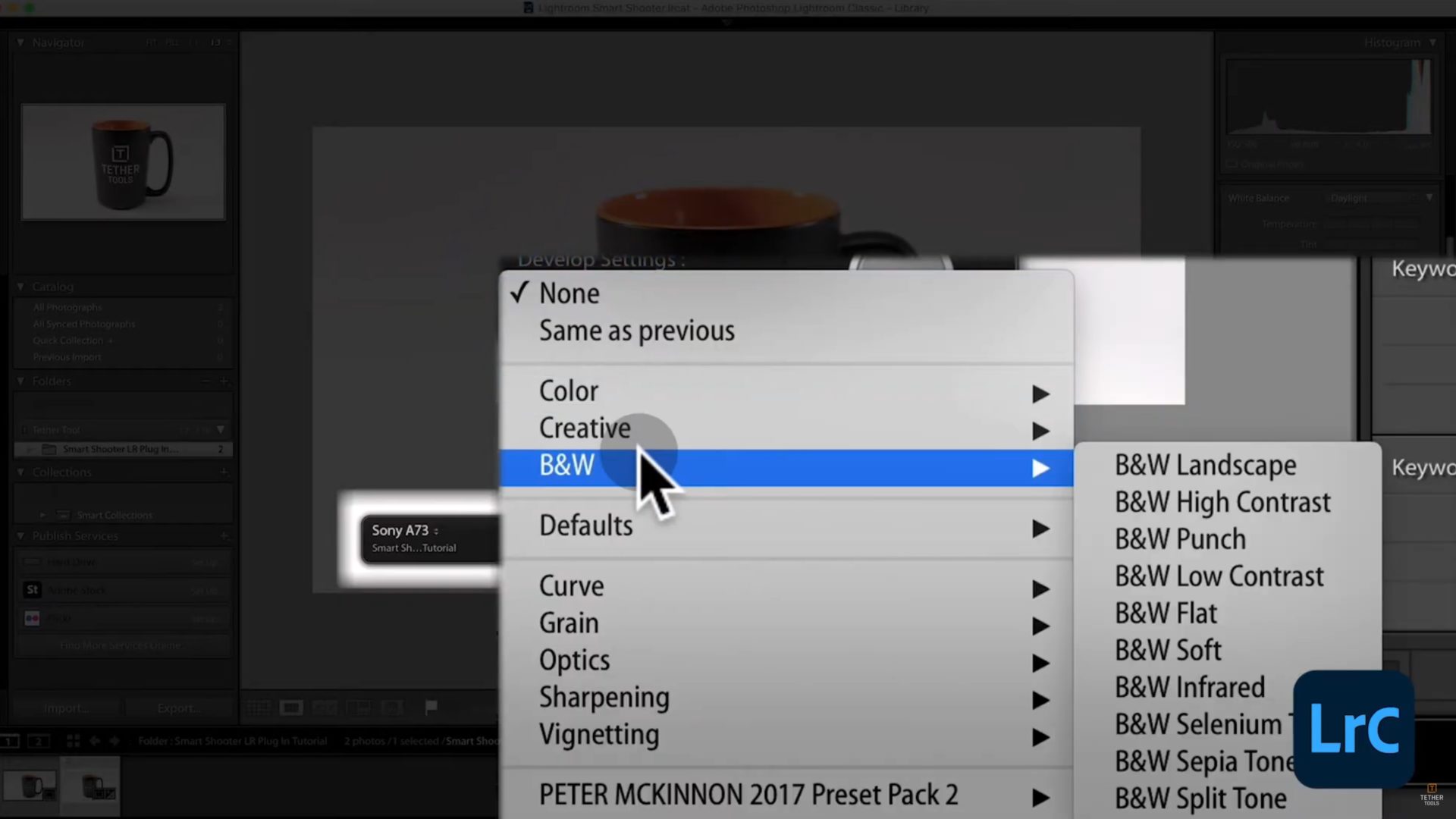This screenshot has width=1456, height=819.
Task: Open the highlighted B&W submenu
Action: 786,466
